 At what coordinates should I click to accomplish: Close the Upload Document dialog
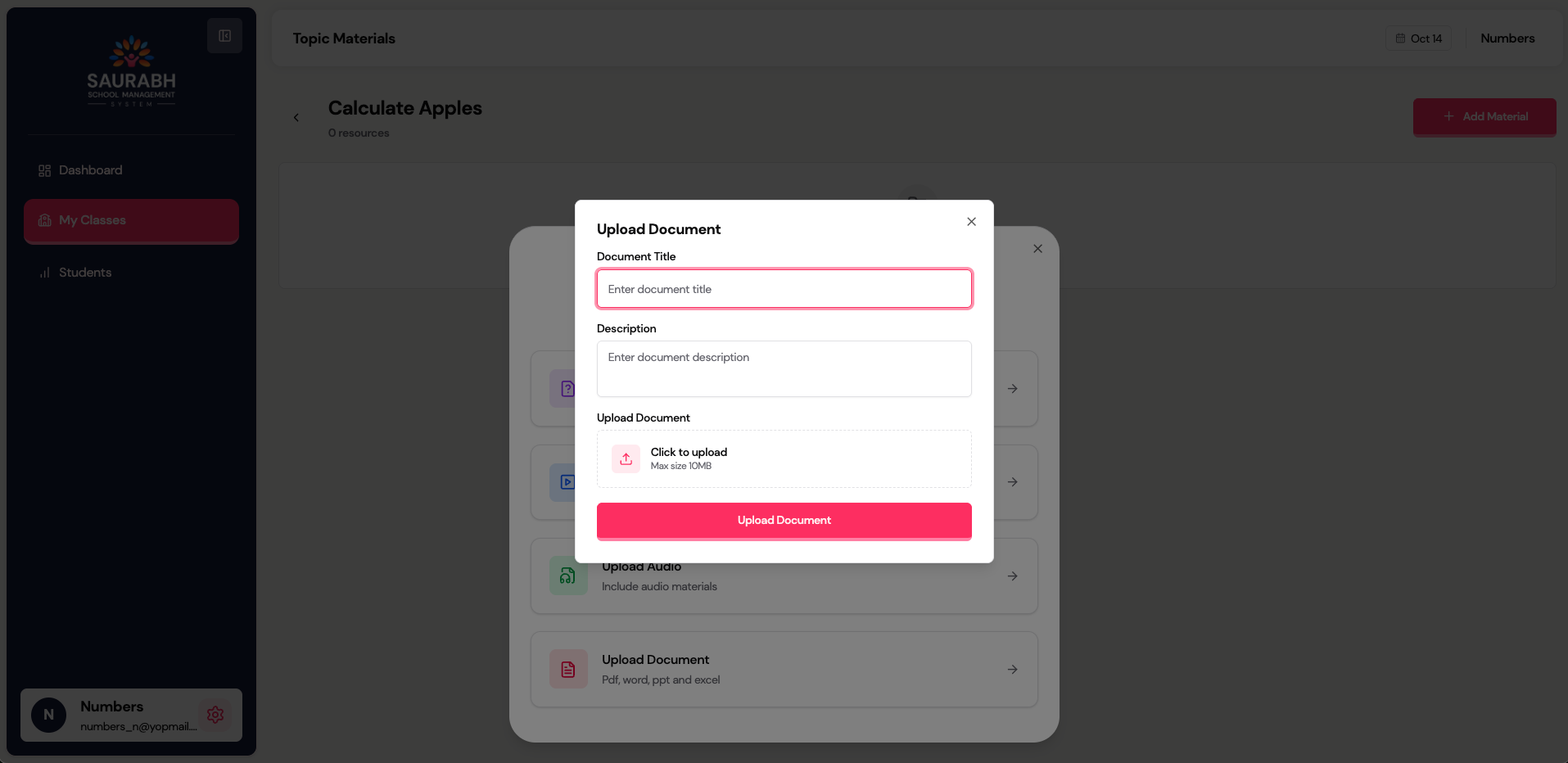(971, 222)
